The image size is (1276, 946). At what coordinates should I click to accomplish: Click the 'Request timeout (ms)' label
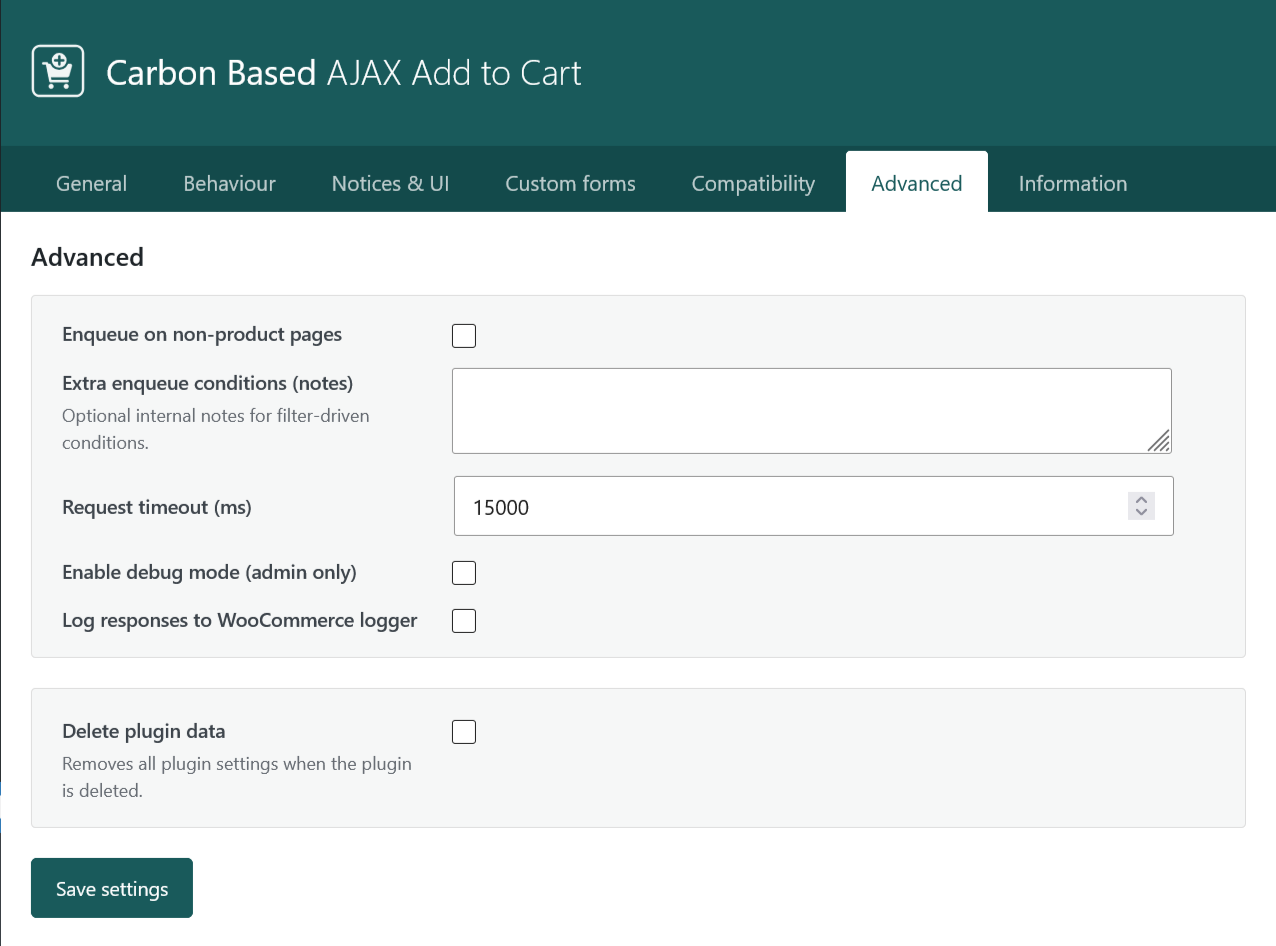coord(157,507)
